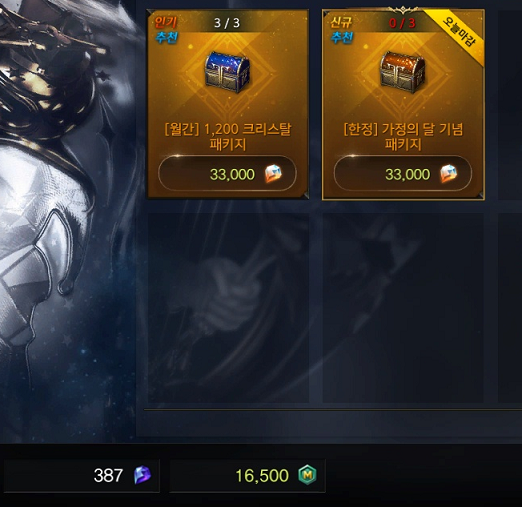Open the [월간] 1,200 크리스탈 패키지 card title

tap(228, 137)
